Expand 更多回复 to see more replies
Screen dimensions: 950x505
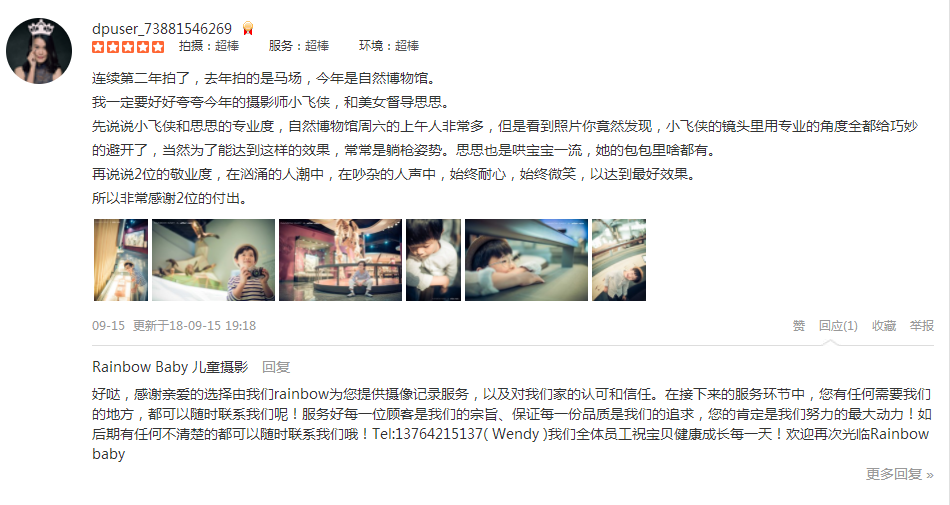tap(900, 474)
